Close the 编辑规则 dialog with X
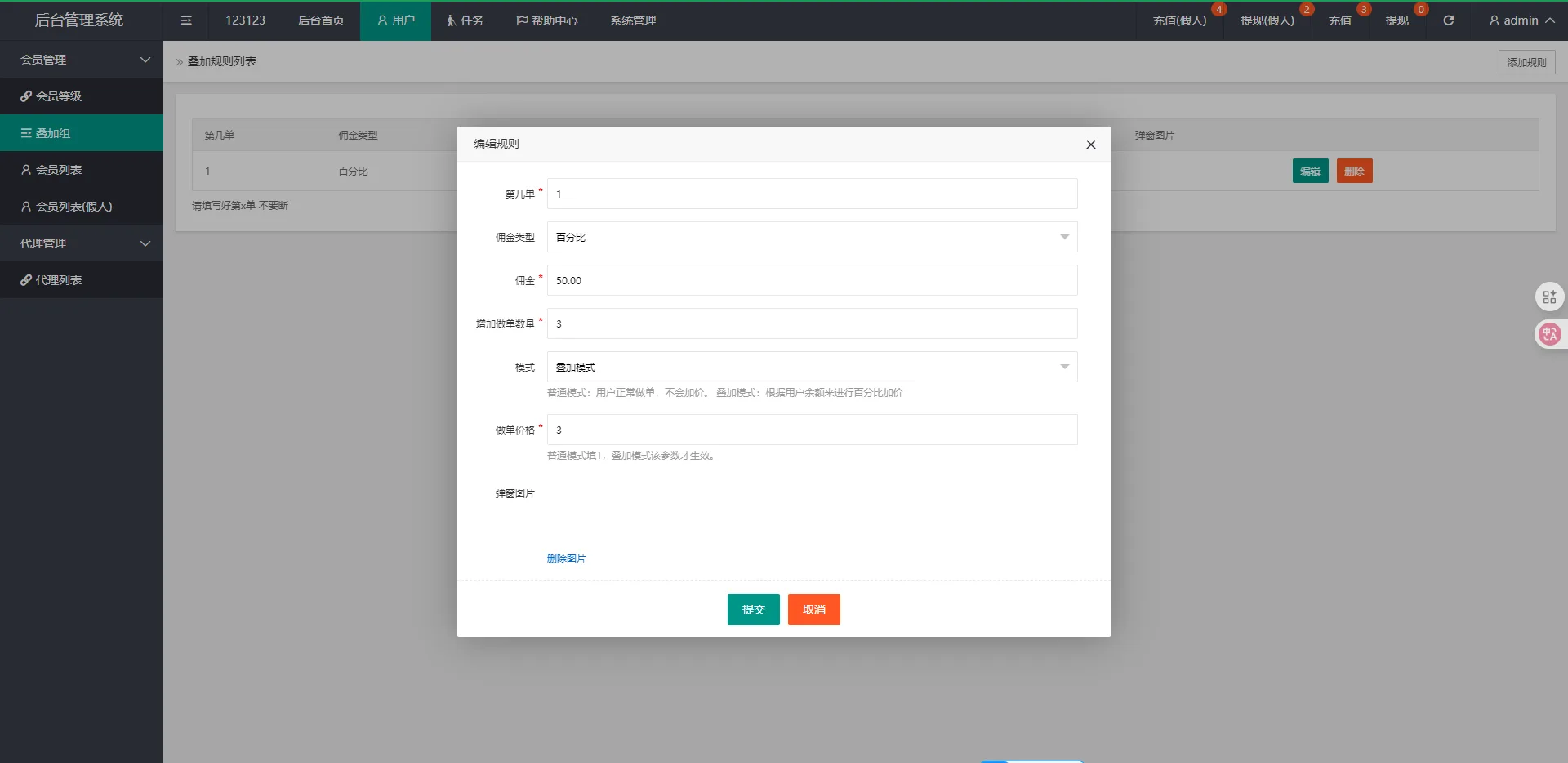Image resolution: width=1568 pixels, height=763 pixels. (1090, 145)
